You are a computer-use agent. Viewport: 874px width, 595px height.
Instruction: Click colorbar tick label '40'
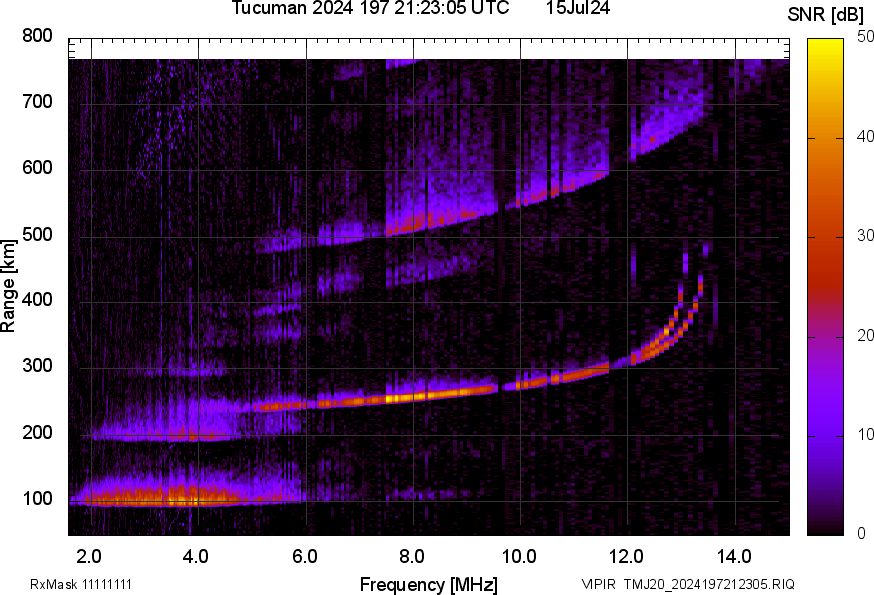pyautogui.click(x=866, y=137)
